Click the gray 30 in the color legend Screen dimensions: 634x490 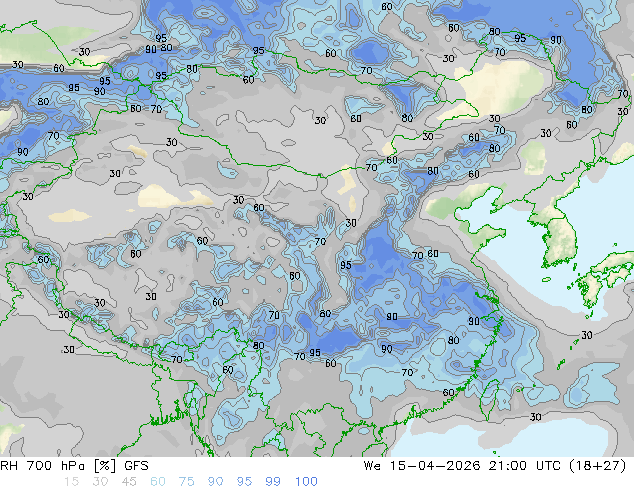point(100,482)
